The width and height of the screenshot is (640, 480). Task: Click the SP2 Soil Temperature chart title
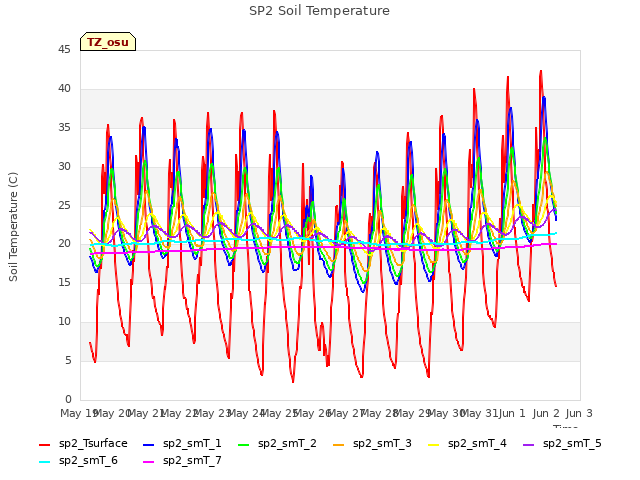[319, 11]
